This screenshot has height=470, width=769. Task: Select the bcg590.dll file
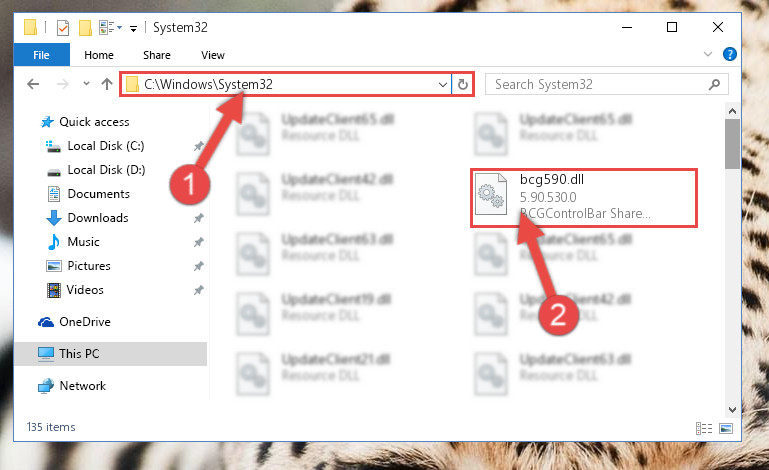coord(584,197)
